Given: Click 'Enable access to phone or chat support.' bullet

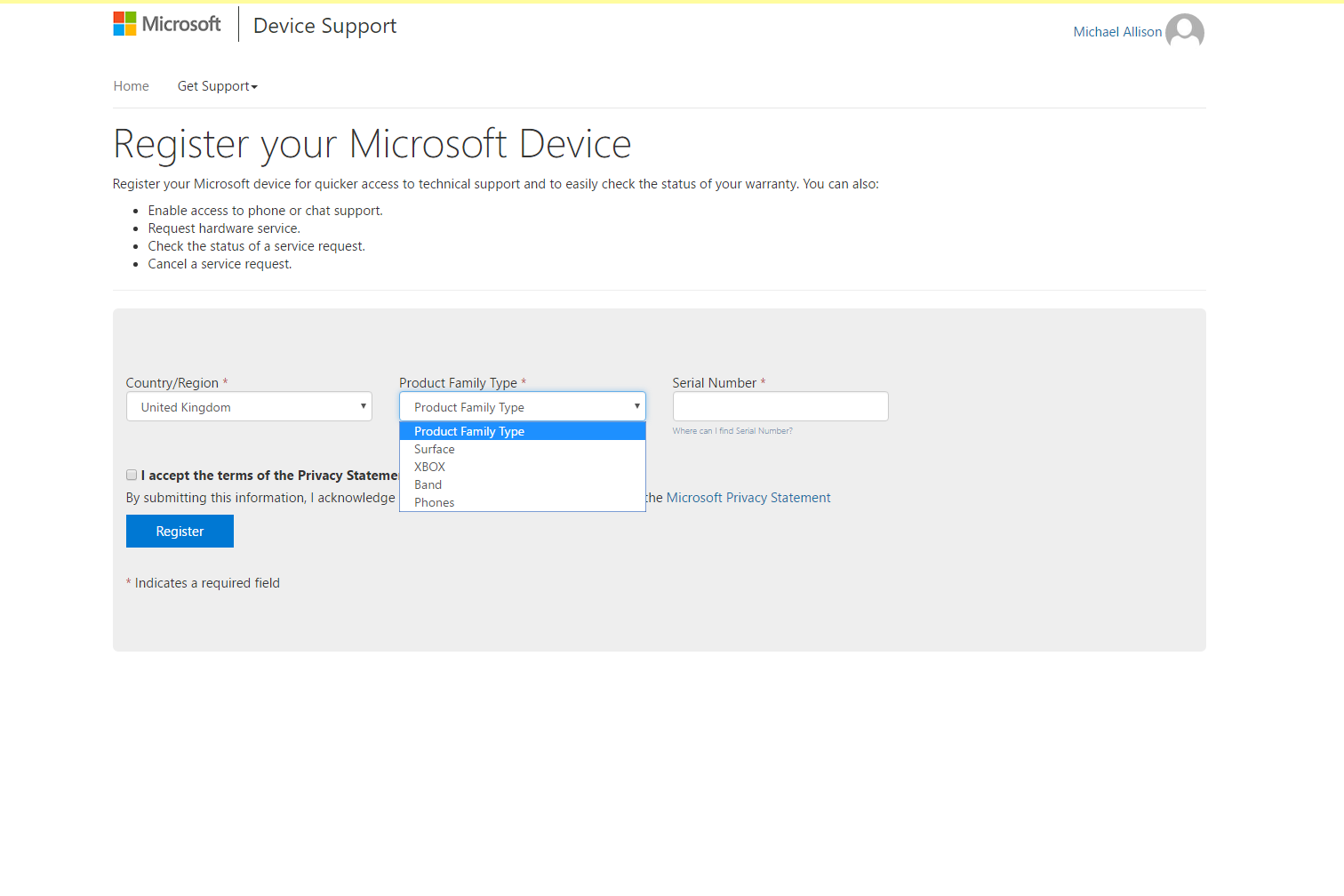Looking at the screenshot, I should [265, 211].
